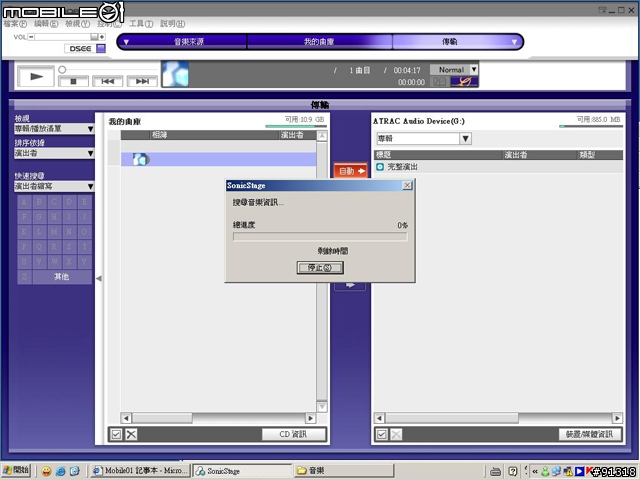Click the letter Z quick search key
Viewport: 640px width, 480px height.
(24, 276)
